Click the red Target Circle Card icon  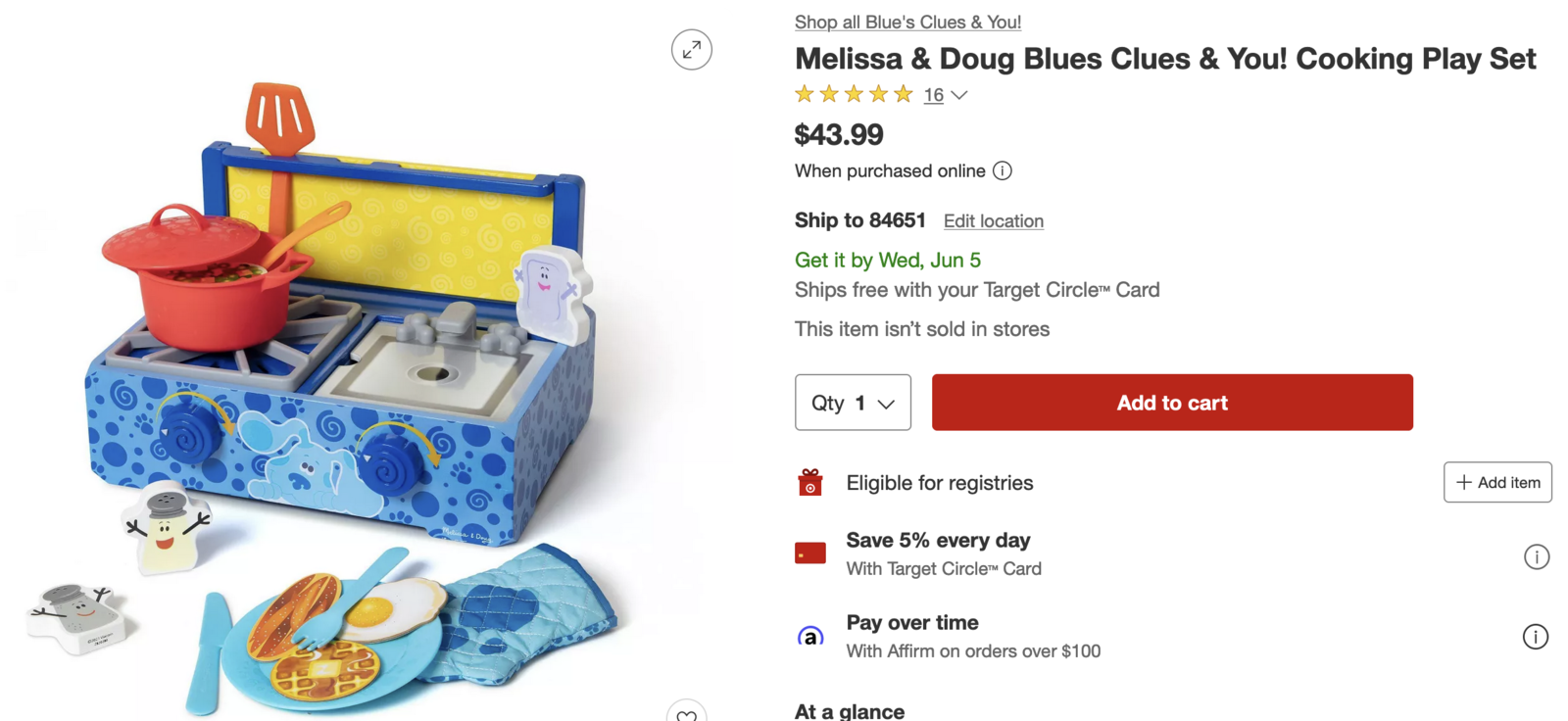tap(810, 554)
